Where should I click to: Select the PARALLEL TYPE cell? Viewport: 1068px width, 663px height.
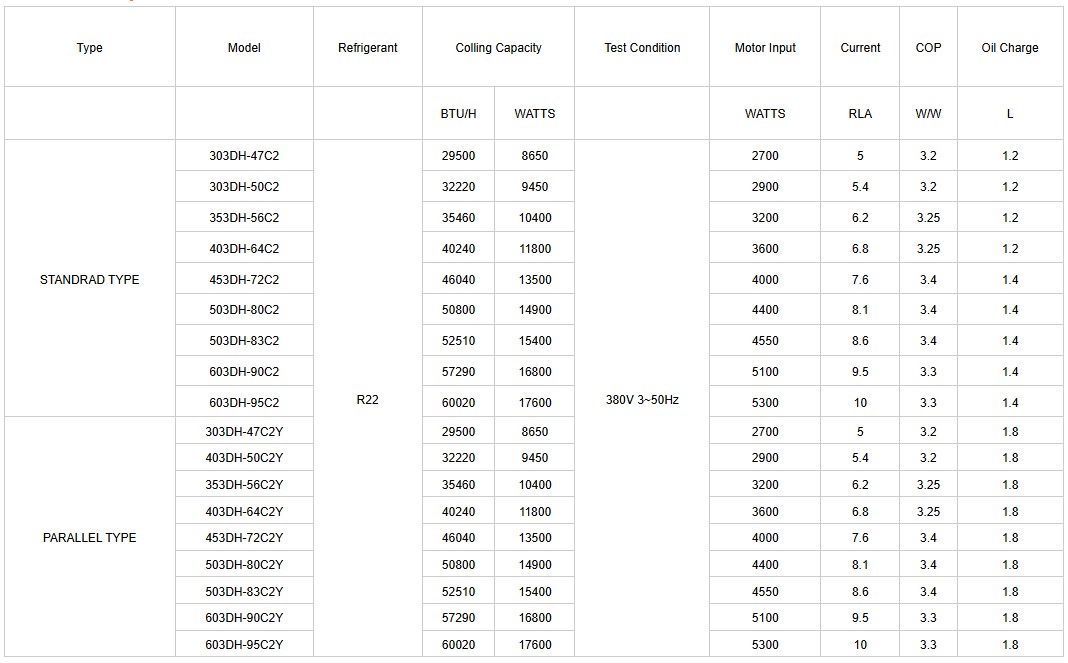90,538
